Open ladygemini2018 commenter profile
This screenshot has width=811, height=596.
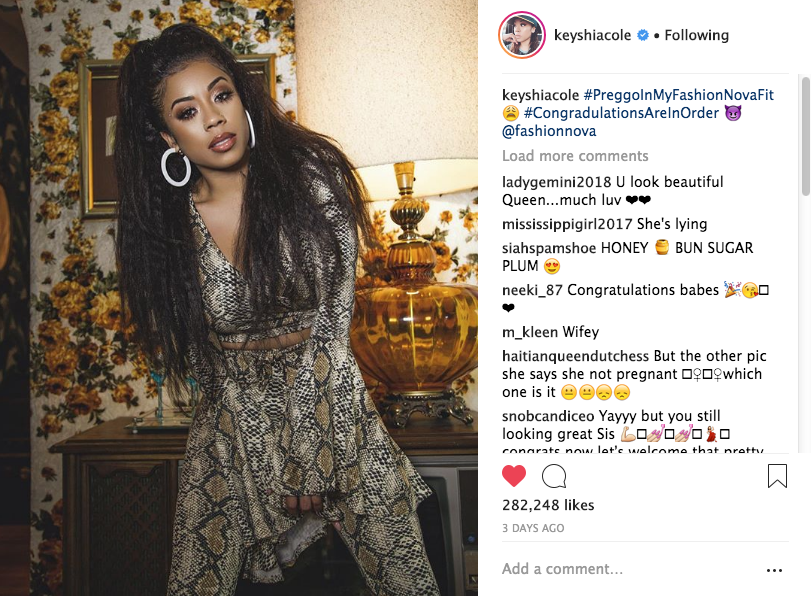[x=557, y=182]
